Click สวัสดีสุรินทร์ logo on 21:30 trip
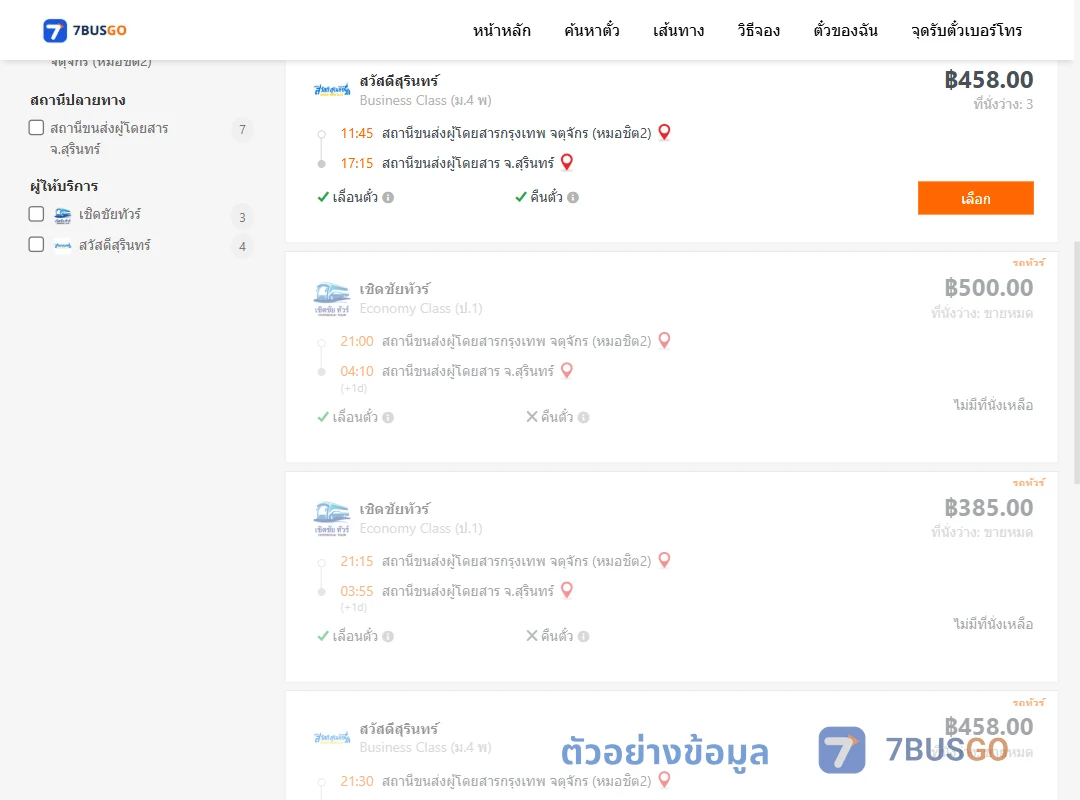Image resolution: width=1080 pixels, height=800 pixels. tap(332, 737)
